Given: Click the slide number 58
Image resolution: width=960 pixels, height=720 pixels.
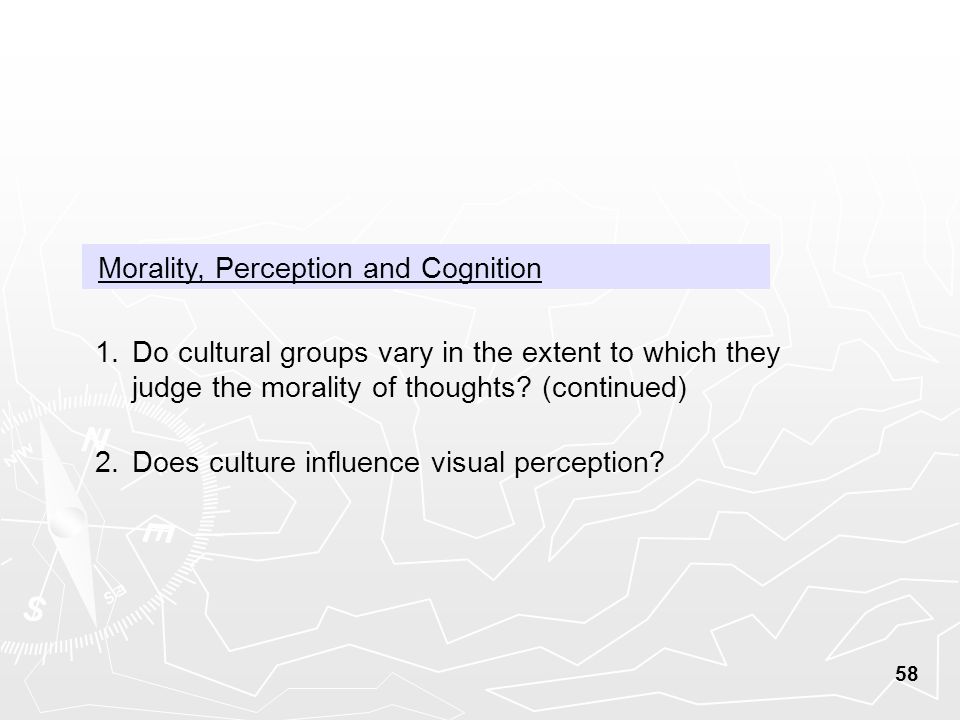Looking at the screenshot, I should click(906, 673).
